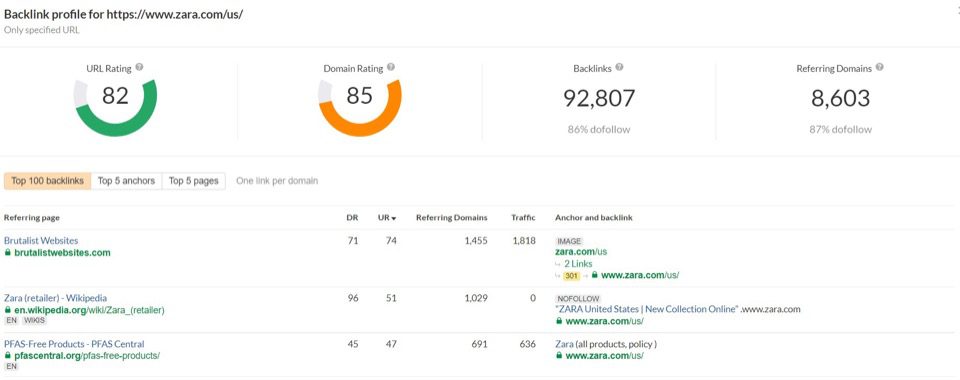Open Zara (retailer) - Wikipedia title link
The width and height of the screenshot is (960, 380).
pos(55,298)
